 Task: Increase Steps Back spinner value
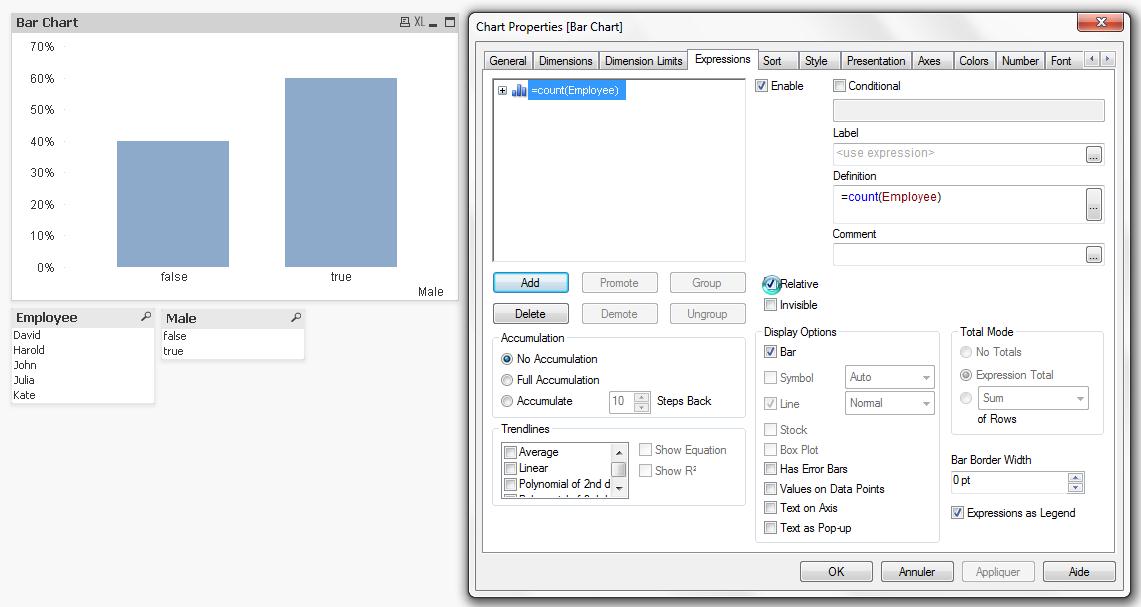pyautogui.click(x=641, y=397)
